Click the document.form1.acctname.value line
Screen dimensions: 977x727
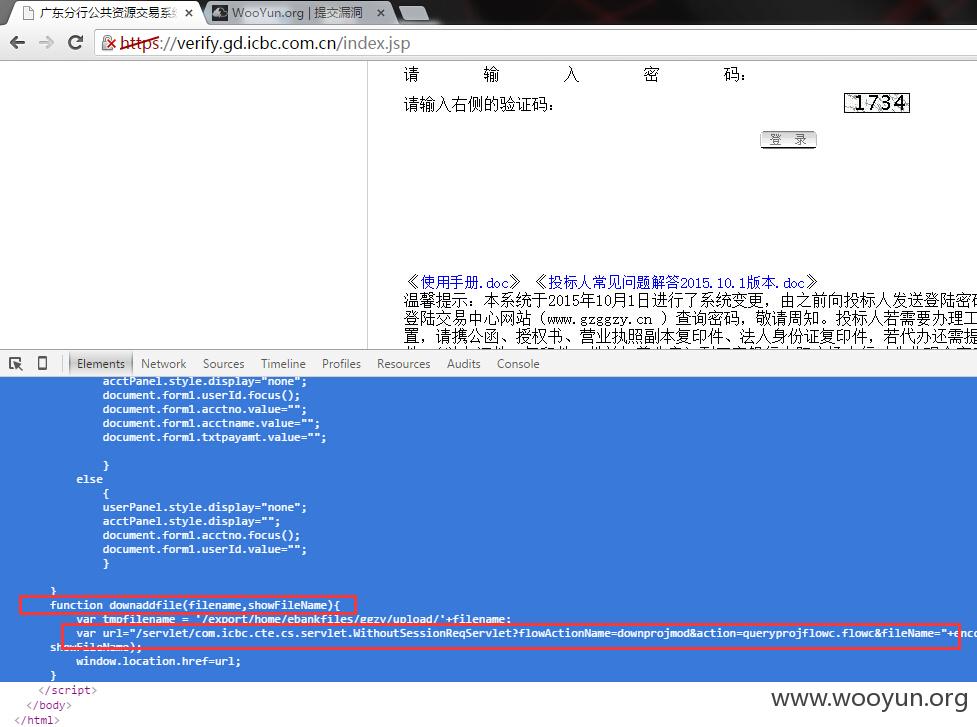click(x=211, y=423)
